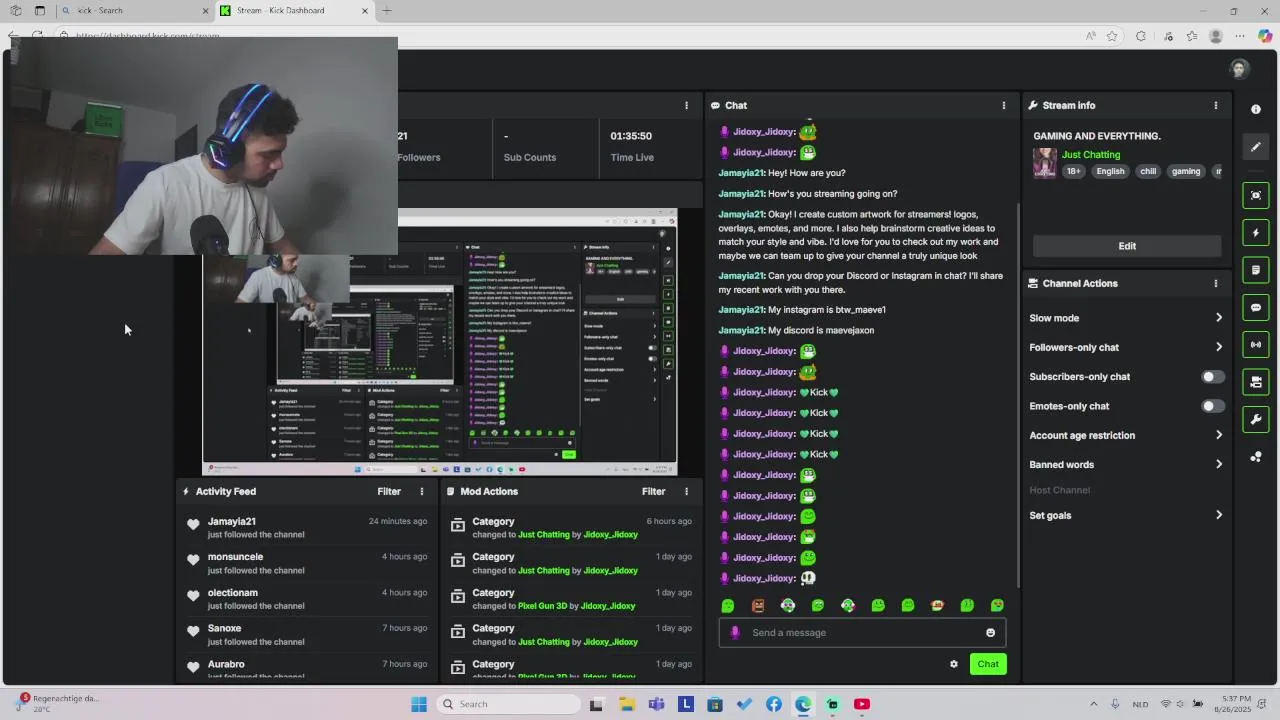Image resolution: width=1280 pixels, height=720 pixels.
Task: Click the three-dots cluster icon at the sidebar bottom
Action: pos(1256,457)
